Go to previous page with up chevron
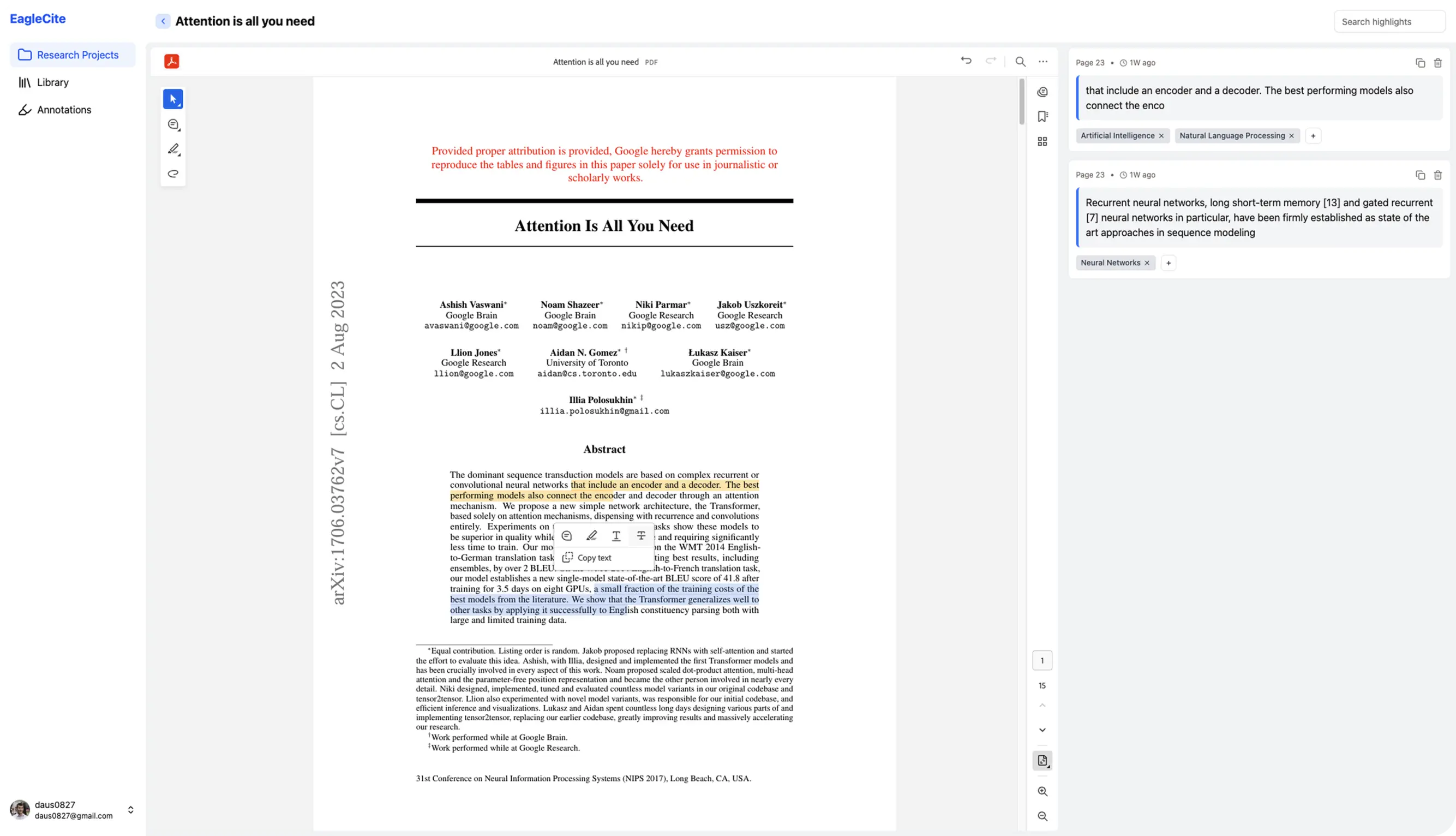This screenshot has height=836, width=1456. [x=1042, y=706]
